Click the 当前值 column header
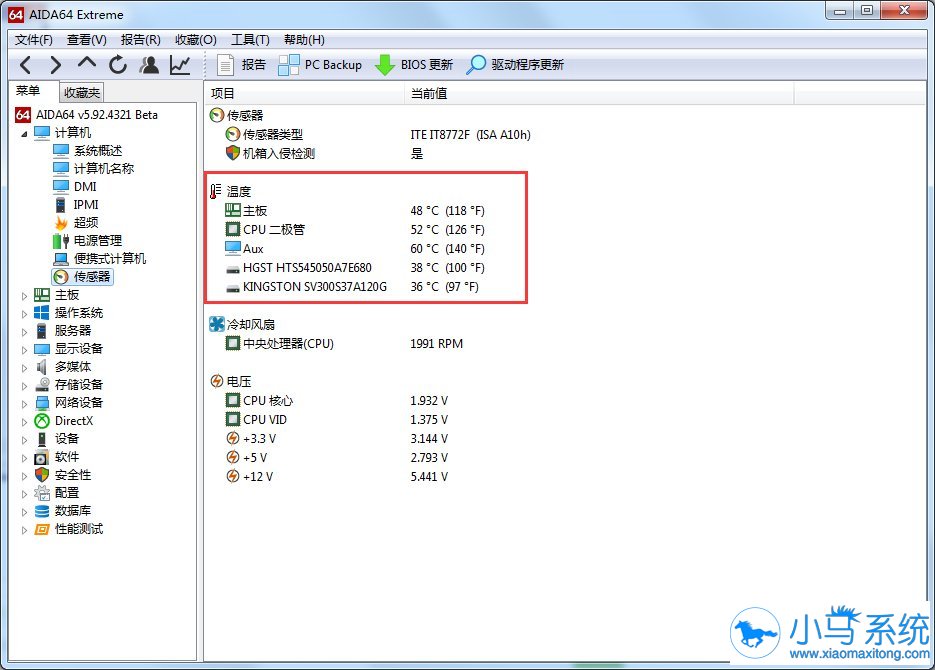 (x=599, y=94)
